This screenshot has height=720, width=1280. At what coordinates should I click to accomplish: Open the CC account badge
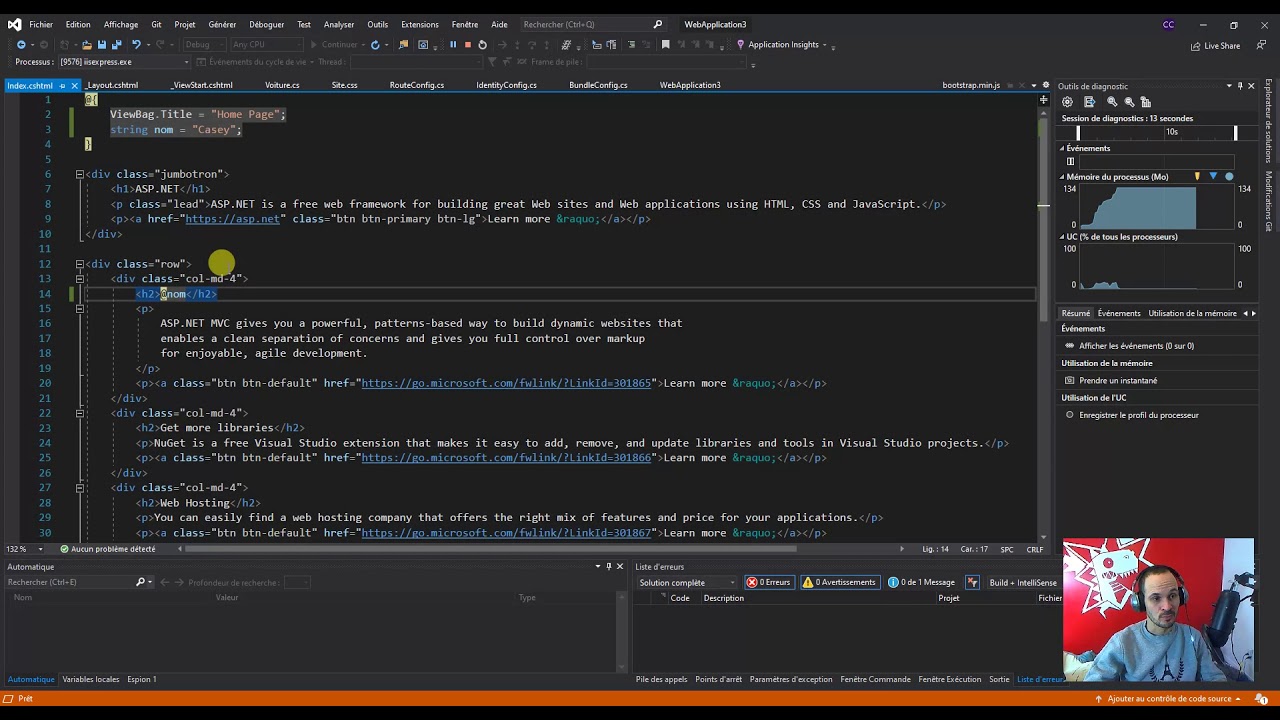tap(1168, 24)
